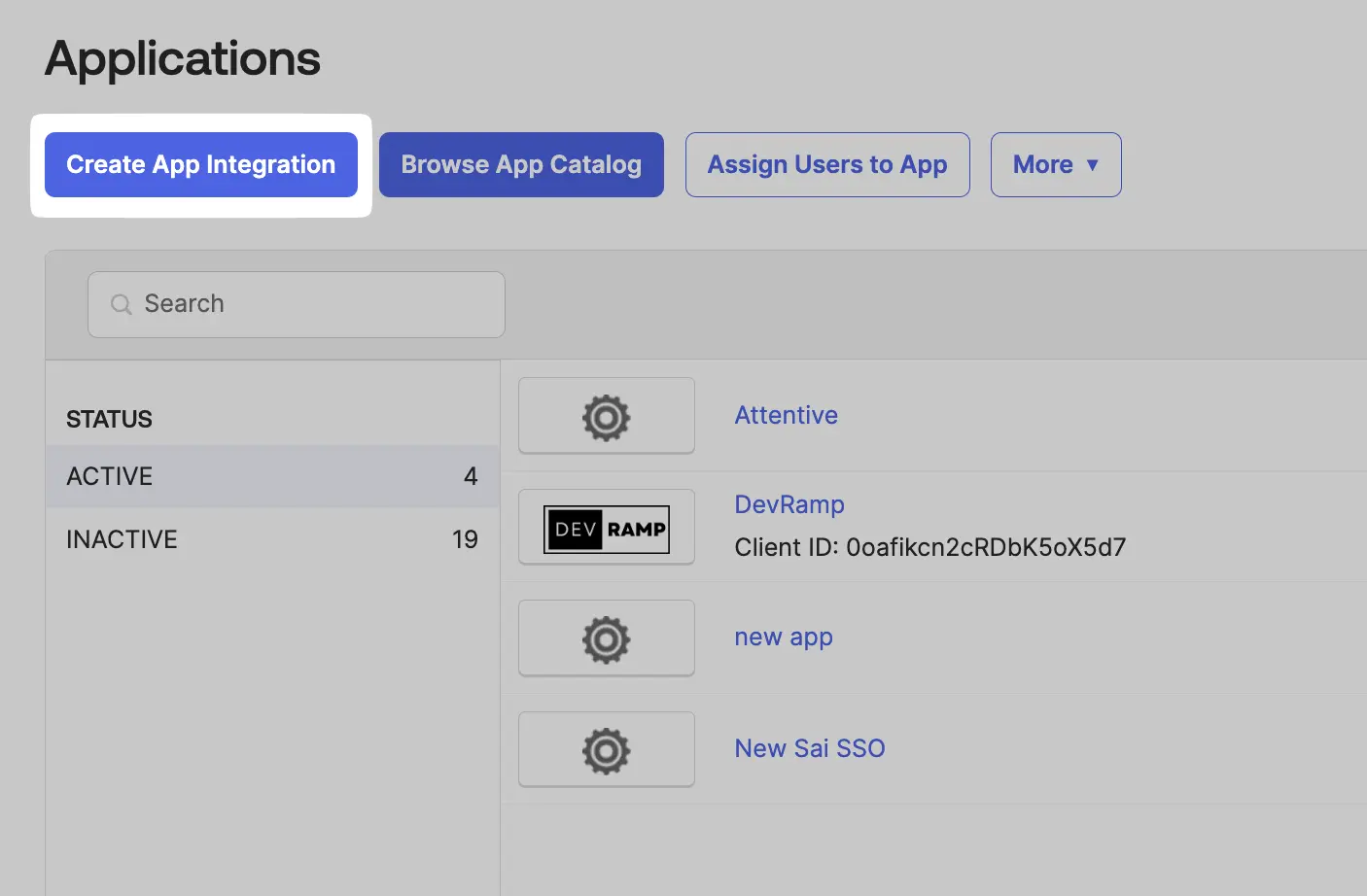Open the New Sai SSO application
This screenshot has height=896, width=1367.
810,748
